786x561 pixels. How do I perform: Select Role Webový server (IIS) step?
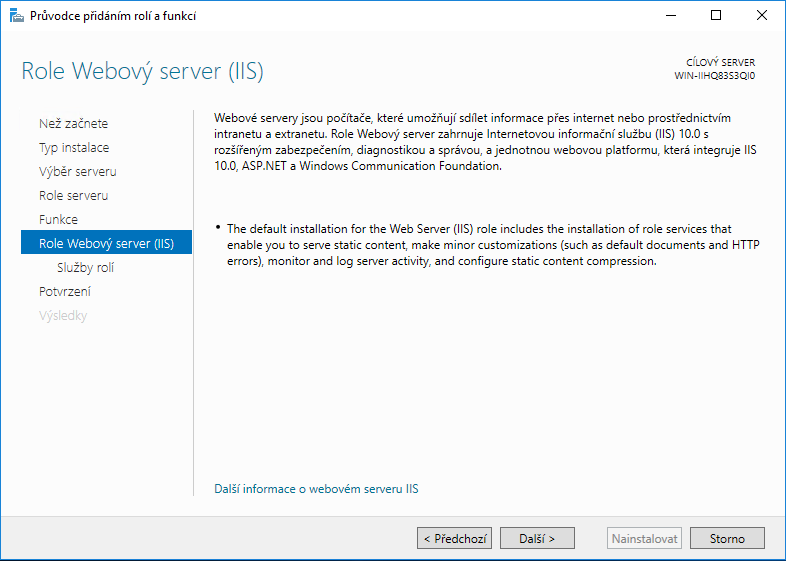(106, 243)
